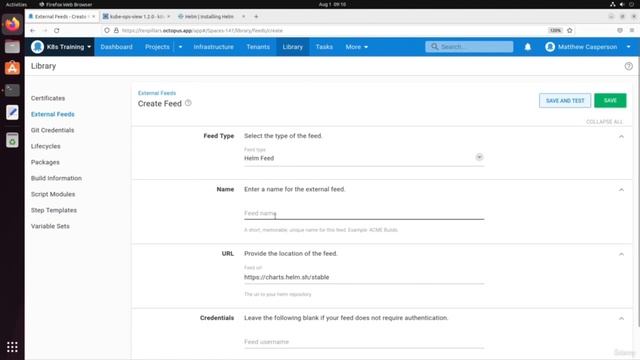
Task: Collapse the Name section
Action: click(621, 190)
